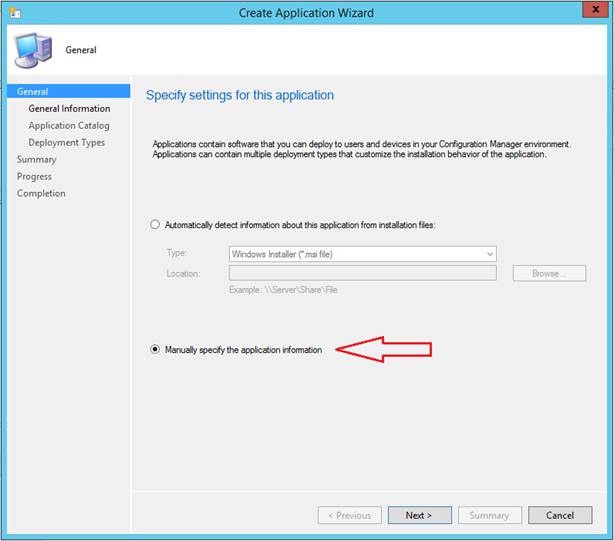
Task: Close the wizard with the X button
Action: 595,9
